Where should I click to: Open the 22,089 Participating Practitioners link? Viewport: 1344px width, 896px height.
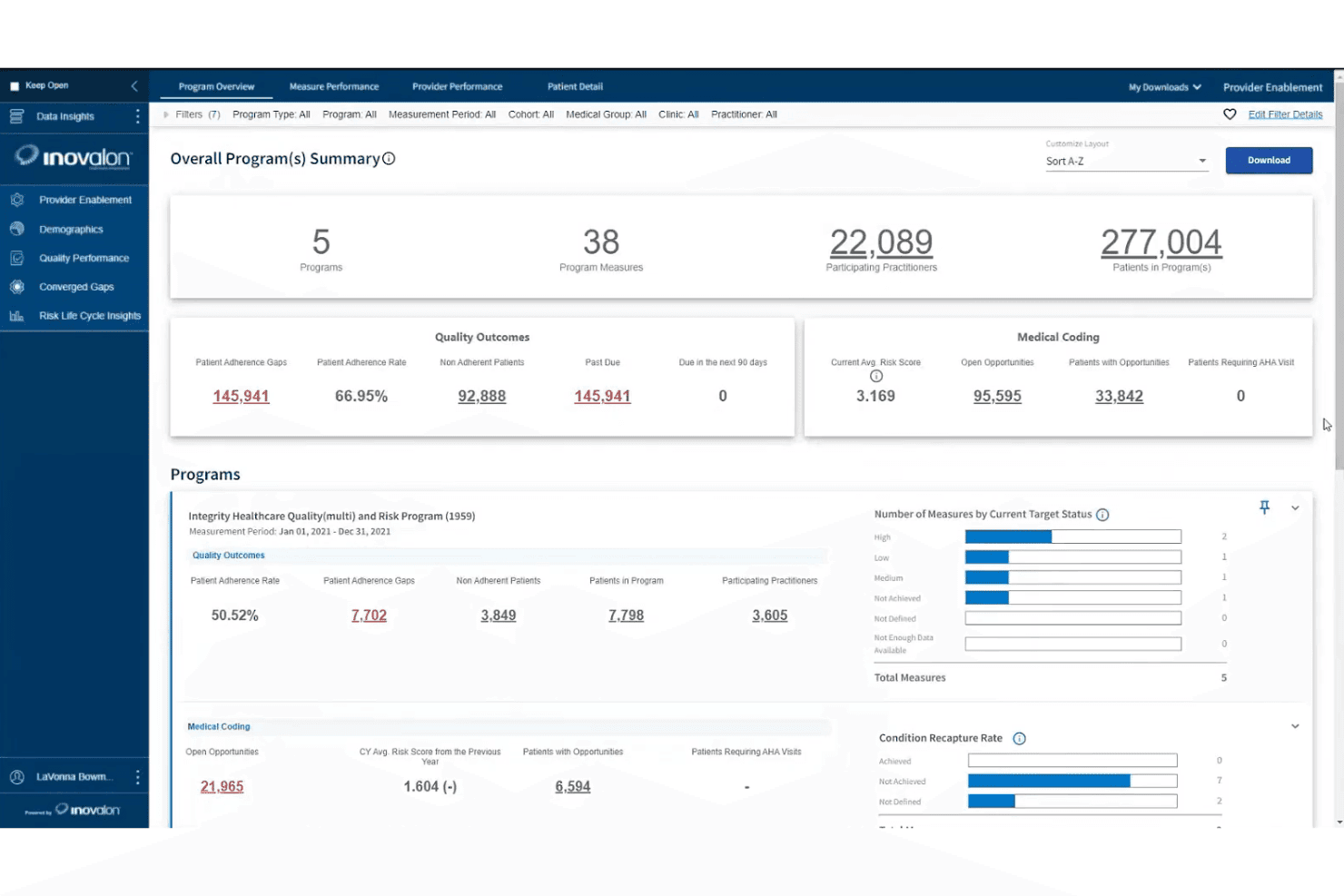(881, 242)
